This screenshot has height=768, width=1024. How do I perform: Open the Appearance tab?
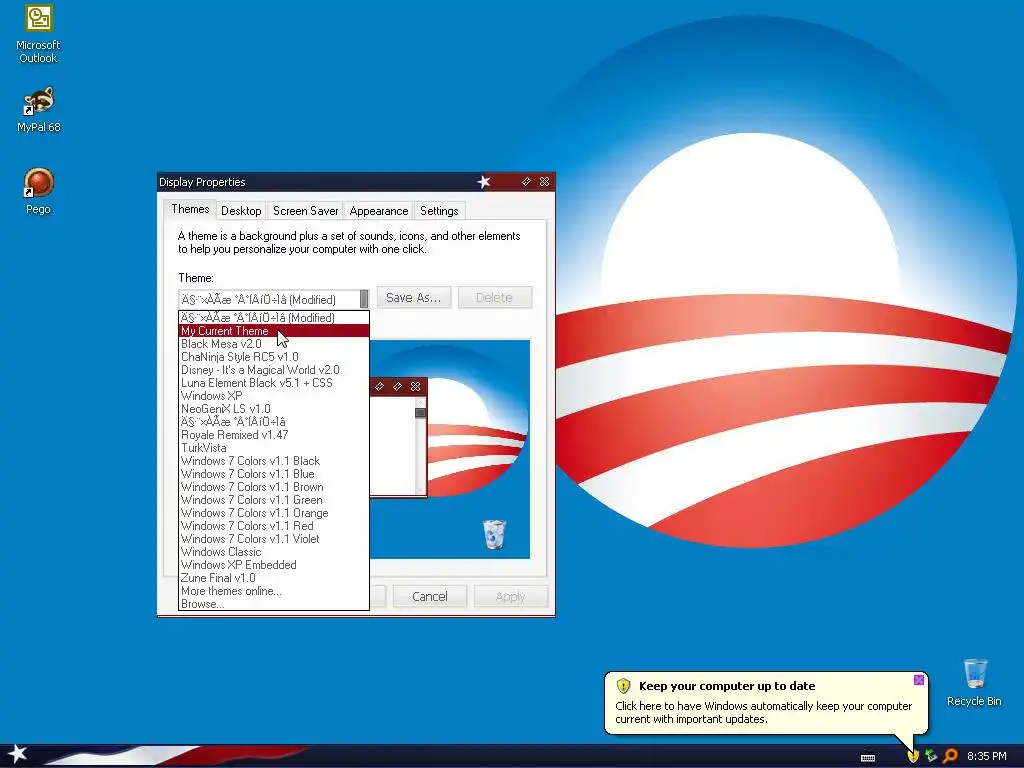379,211
